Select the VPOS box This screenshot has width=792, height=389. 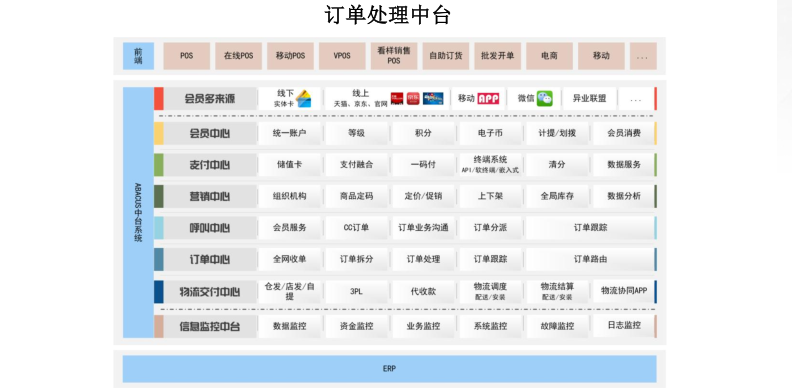[342, 56]
